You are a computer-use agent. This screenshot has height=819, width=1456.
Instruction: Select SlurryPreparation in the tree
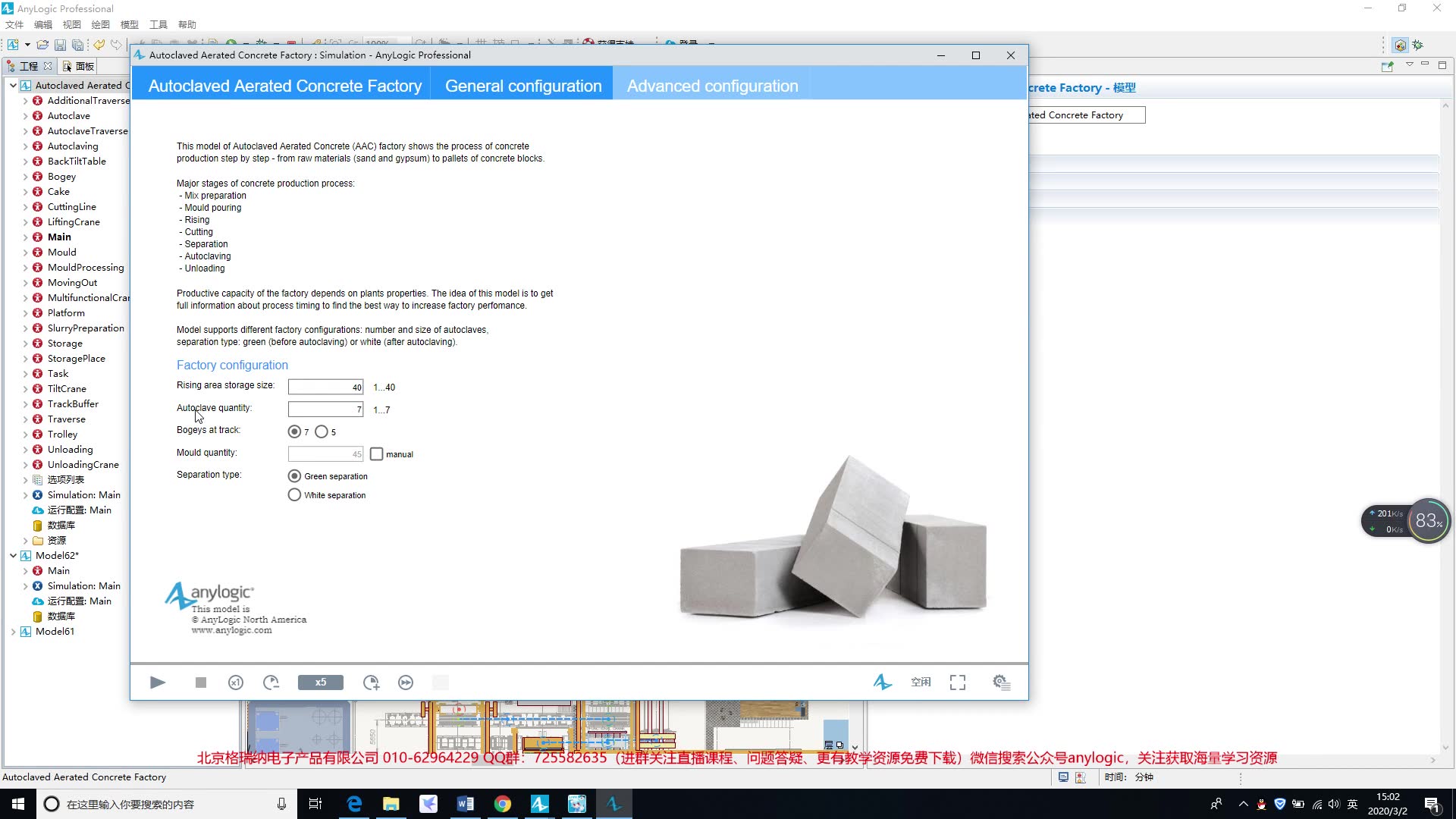point(86,328)
